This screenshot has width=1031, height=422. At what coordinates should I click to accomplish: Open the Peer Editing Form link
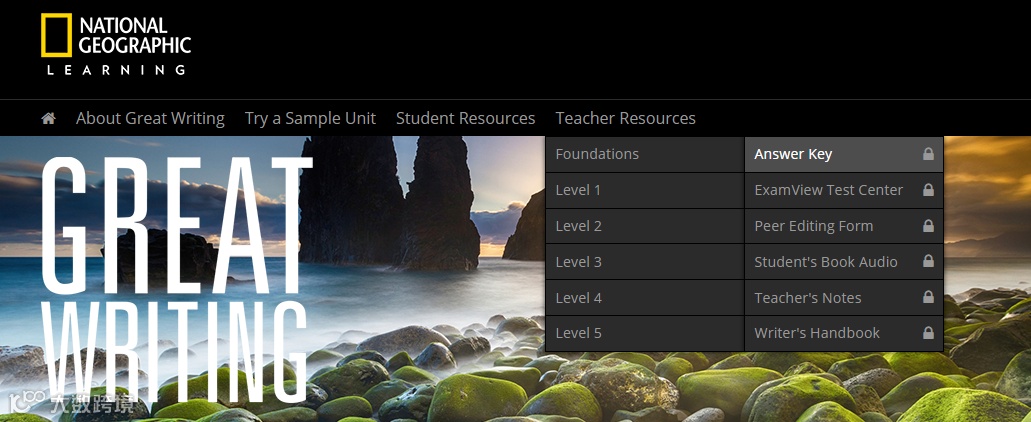coord(844,226)
